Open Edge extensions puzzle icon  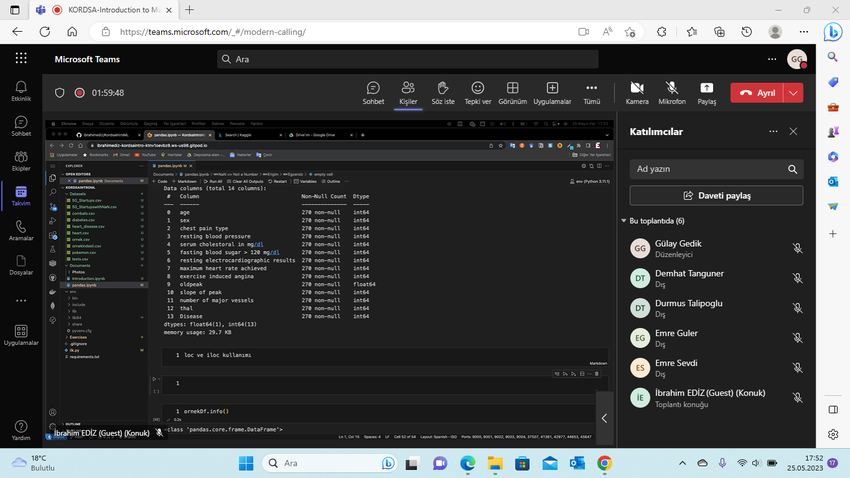[x=661, y=32]
